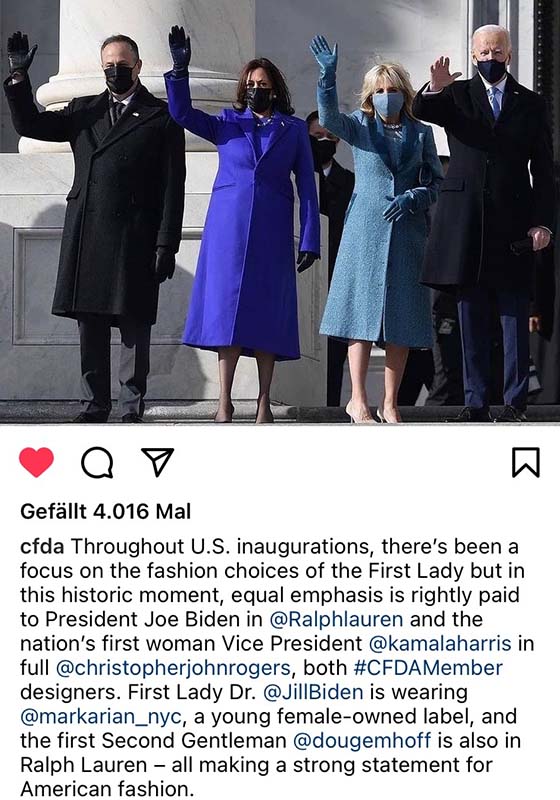Viewport: 560px width, 800px height.
Task: Open @dougemhoff mention link
Action: point(362,741)
